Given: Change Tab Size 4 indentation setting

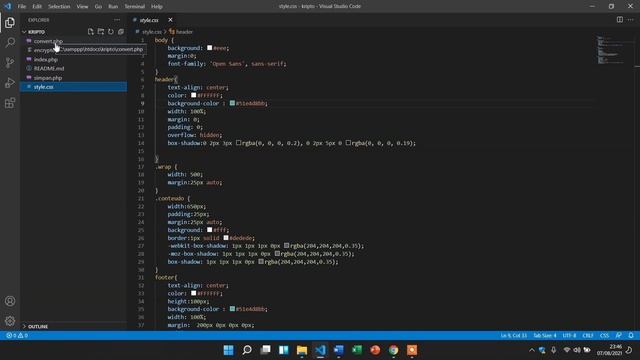Looking at the screenshot, I should tap(544, 335).
